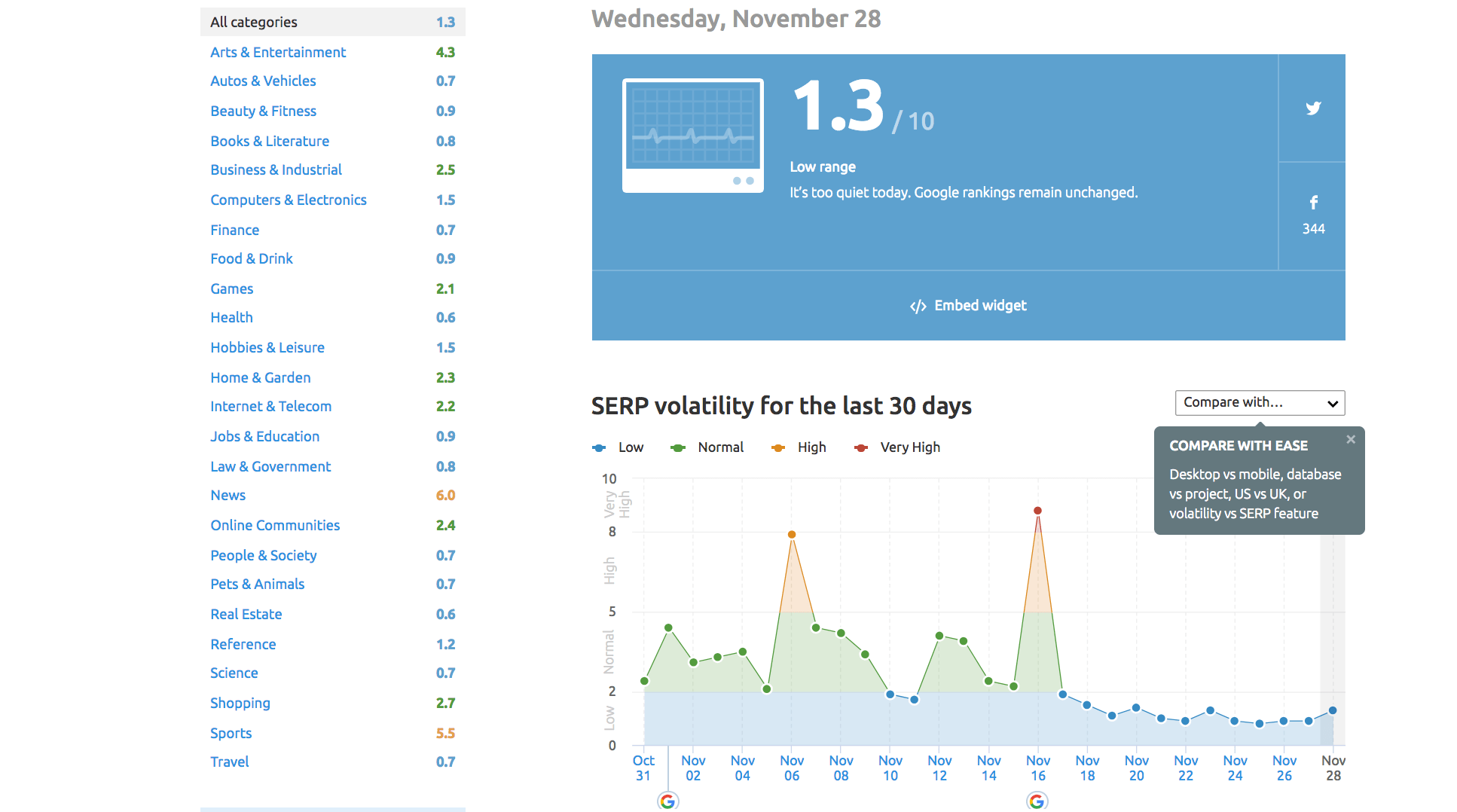The height and width of the screenshot is (812, 1457).
Task: Open the Sports category
Action: tap(231, 733)
